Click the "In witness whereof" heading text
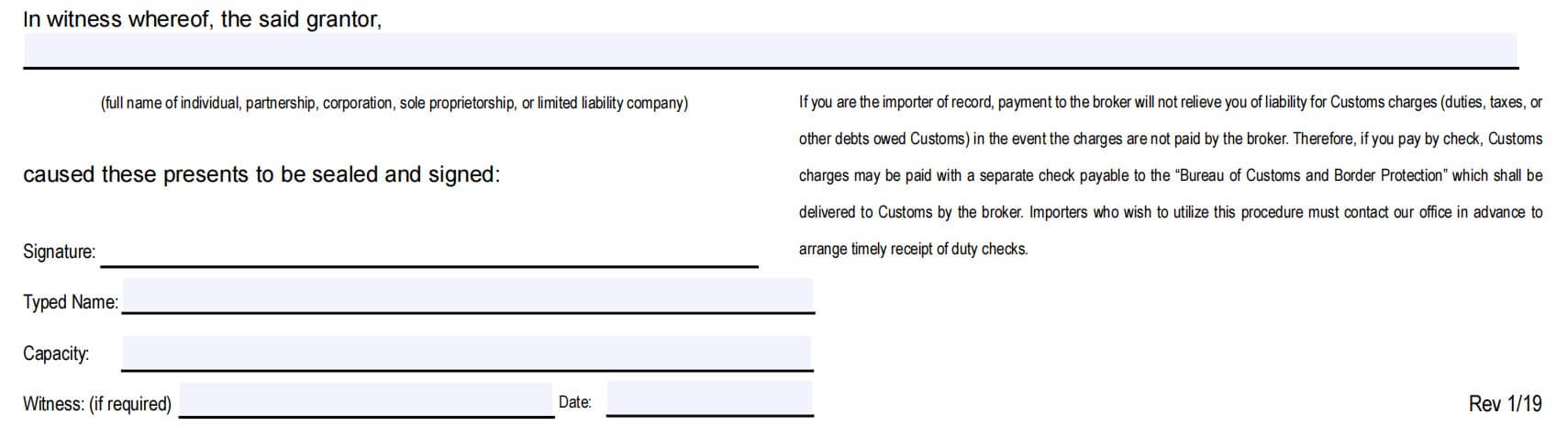This screenshot has width=1568, height=448. [x=202, y=19]
